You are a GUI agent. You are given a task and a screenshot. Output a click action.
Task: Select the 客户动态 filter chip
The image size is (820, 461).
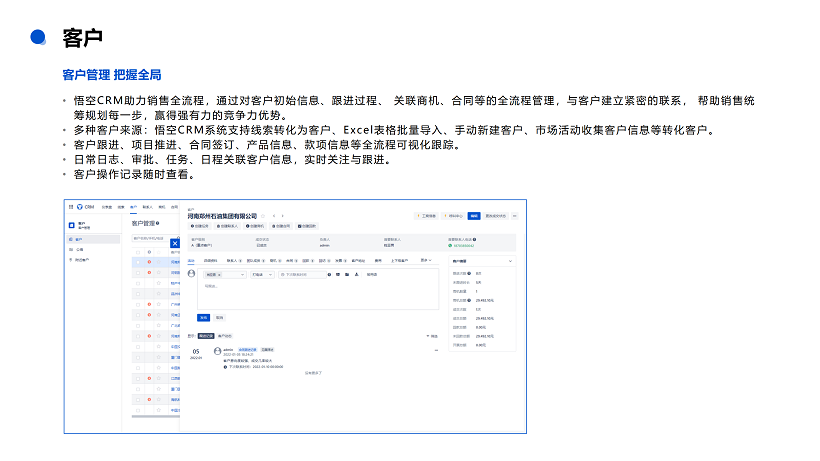point(224,336)
